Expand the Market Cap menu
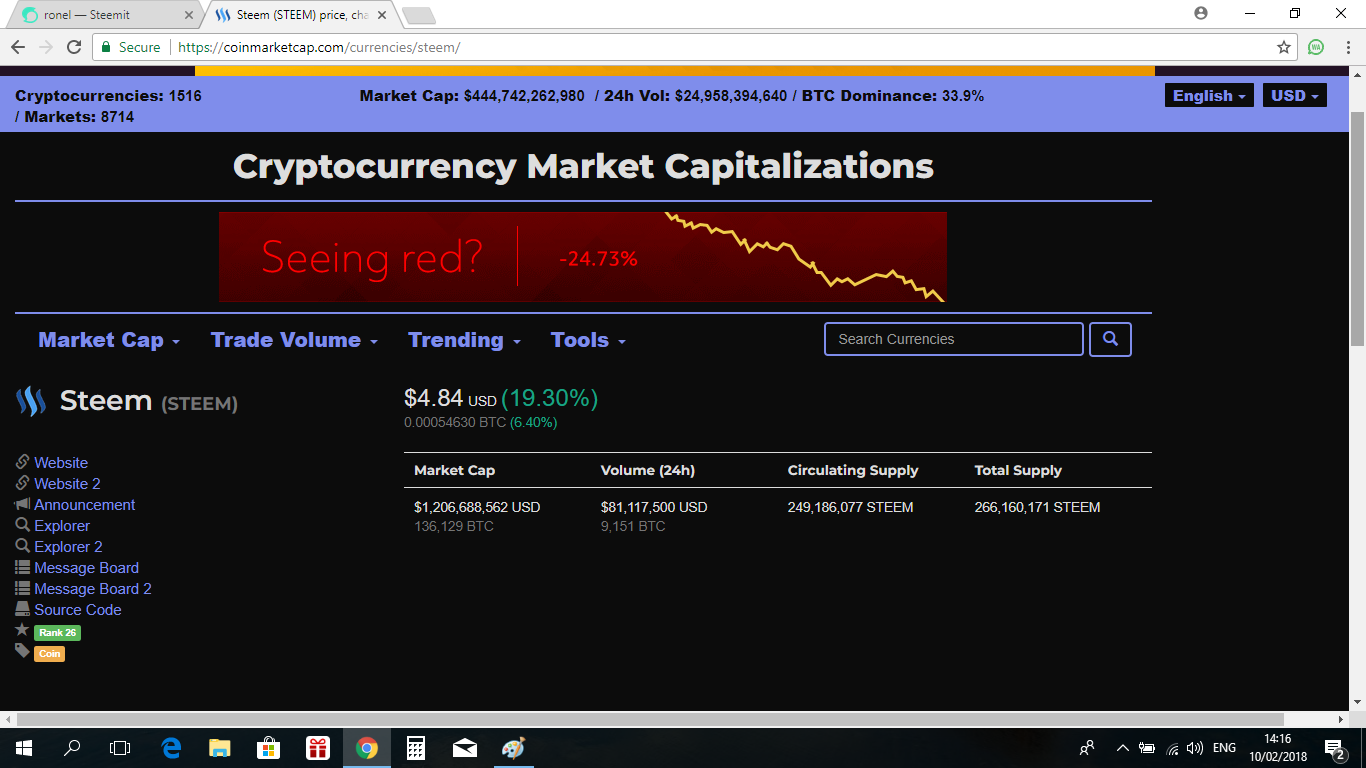The height and width of the screenshot is (768, 1366). tap(109, 340)
